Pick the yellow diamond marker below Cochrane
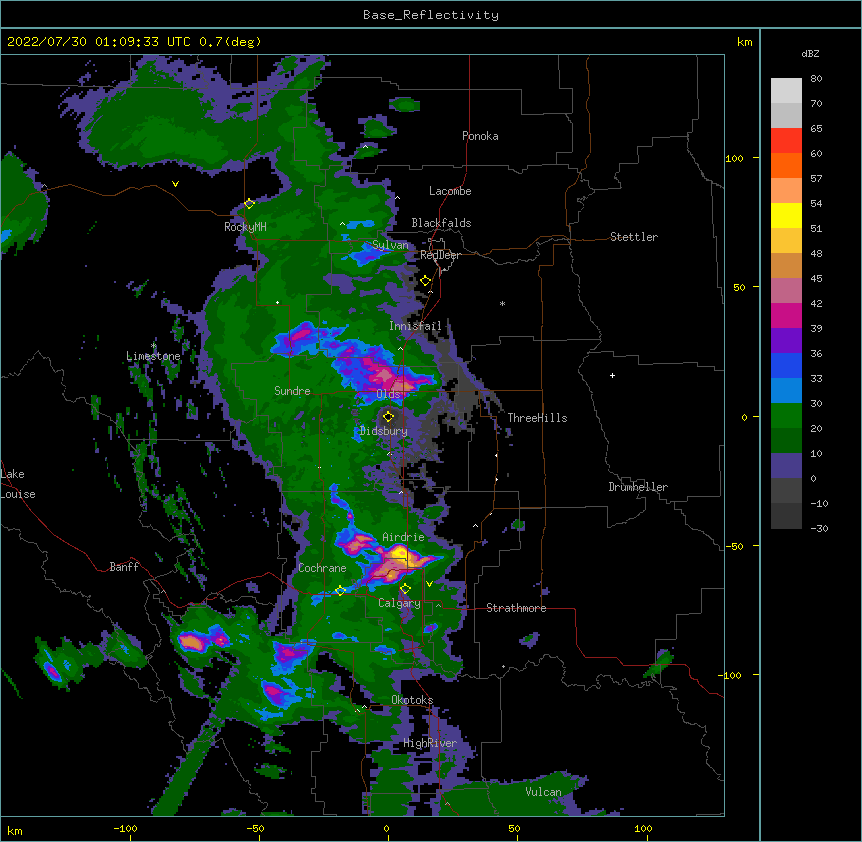The width and height of the screenshot is (862, 842). click(x=340, y=591)
